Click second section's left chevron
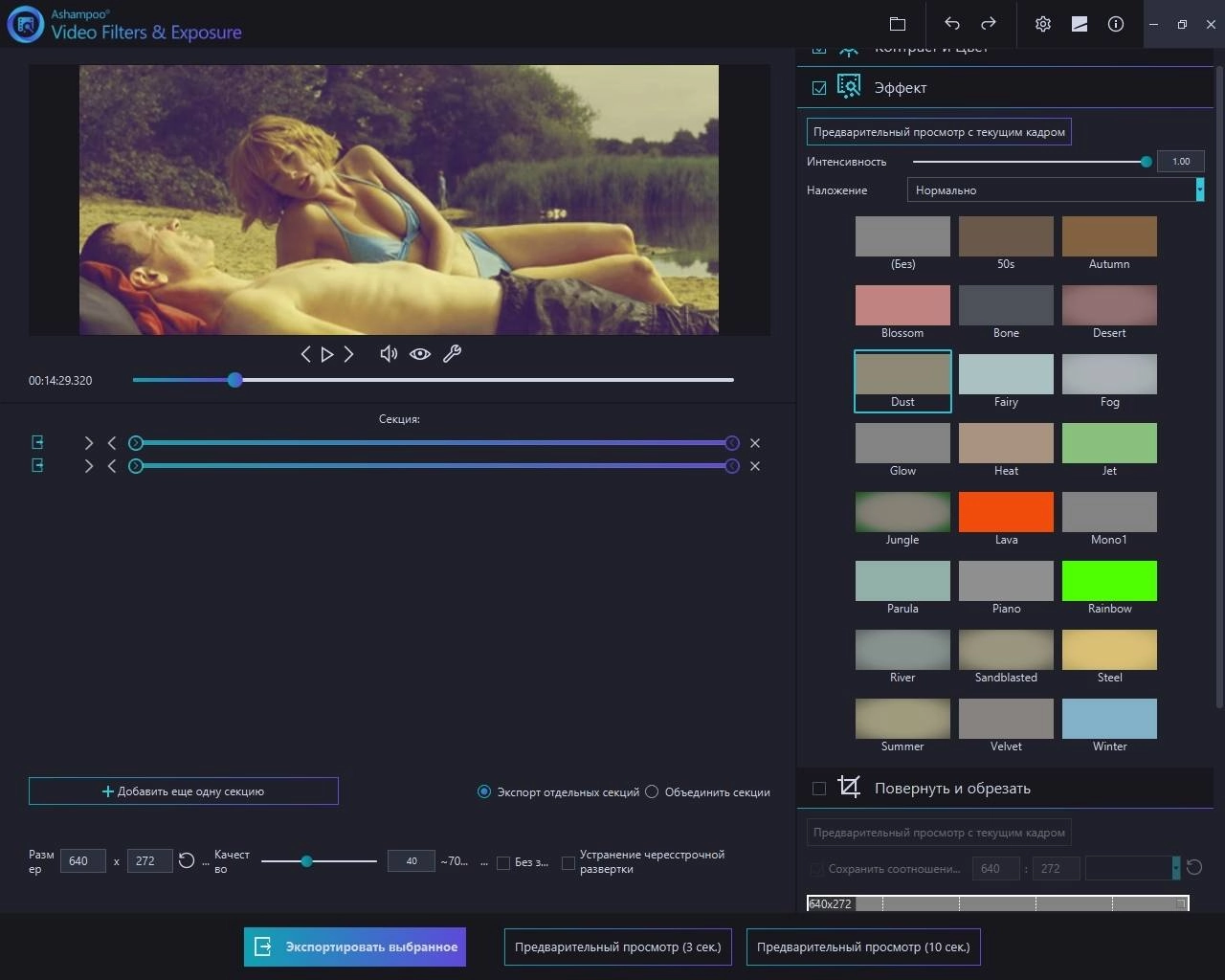 click(112, 466)
